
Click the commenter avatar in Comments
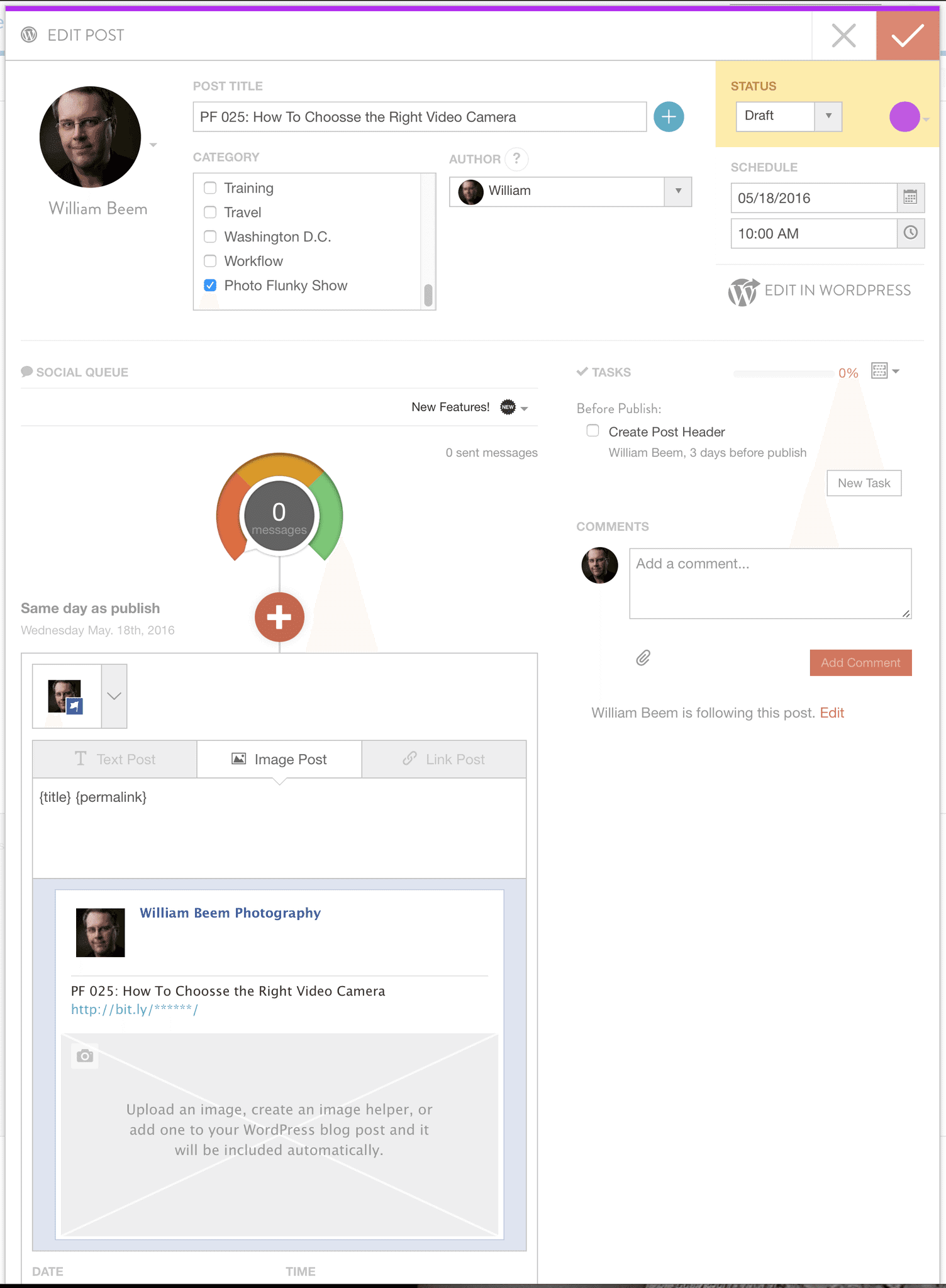pyautogui.click(x=599, y=565)
